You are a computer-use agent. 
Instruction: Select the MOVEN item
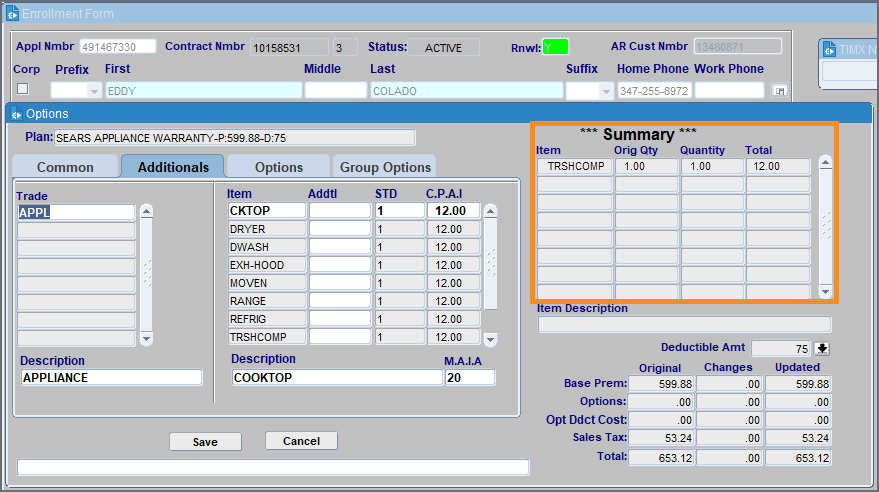[267, 282]
